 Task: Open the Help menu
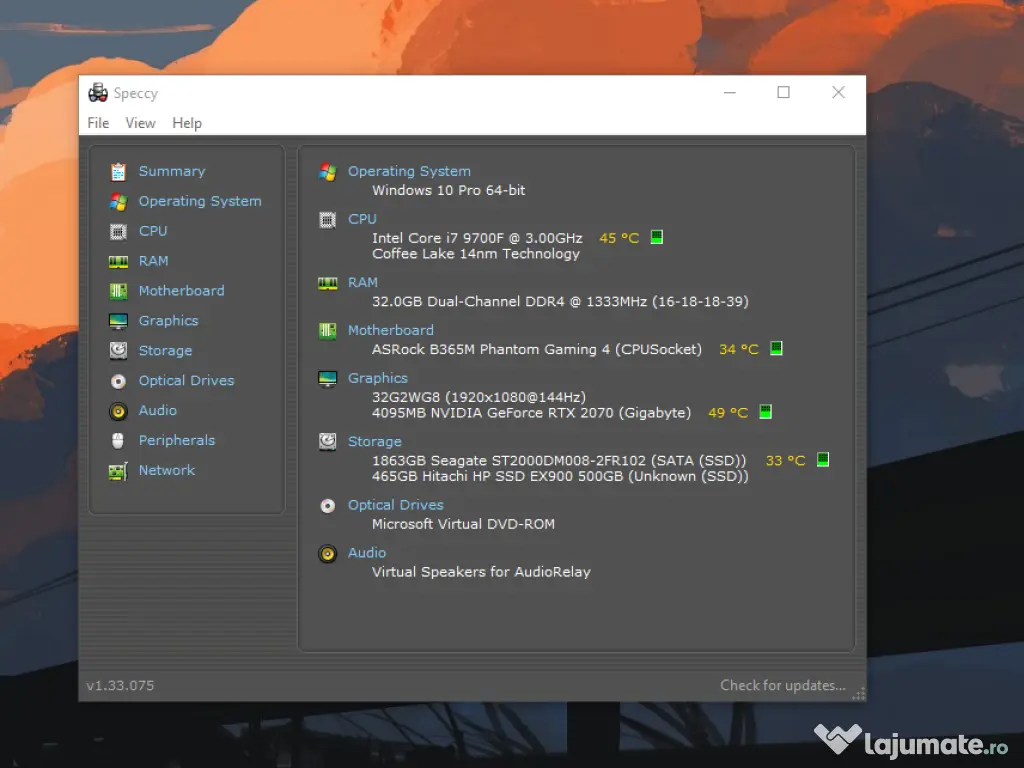click(186, 123)
